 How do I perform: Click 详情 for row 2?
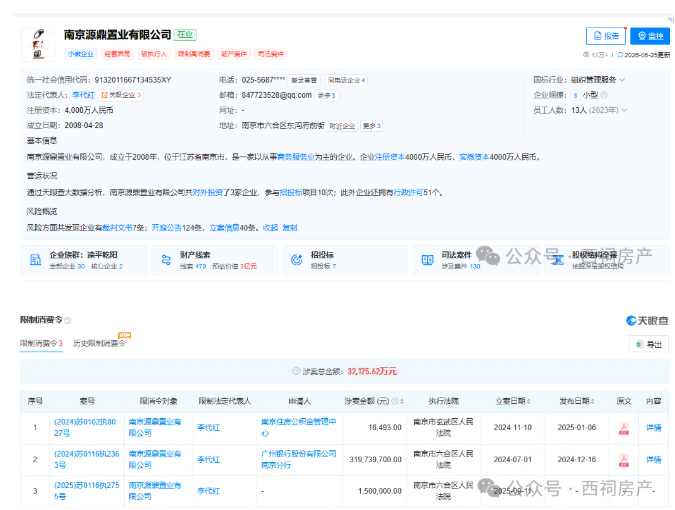click(653, 459)
